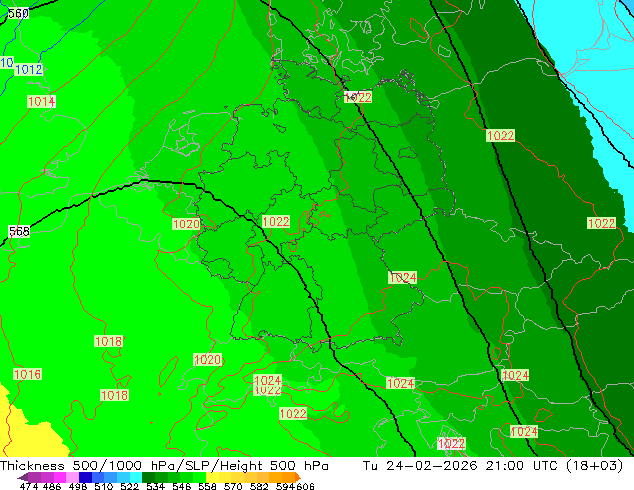Click the lower of the two 1018 labels
The width and height of the screenshot is (634, 490).
pos(114,395)
